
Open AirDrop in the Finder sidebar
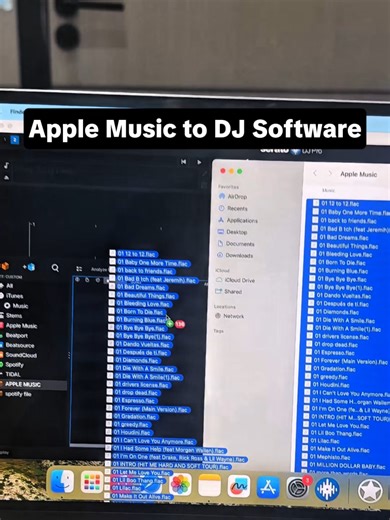pyautogui.click(x=233, y=196)
